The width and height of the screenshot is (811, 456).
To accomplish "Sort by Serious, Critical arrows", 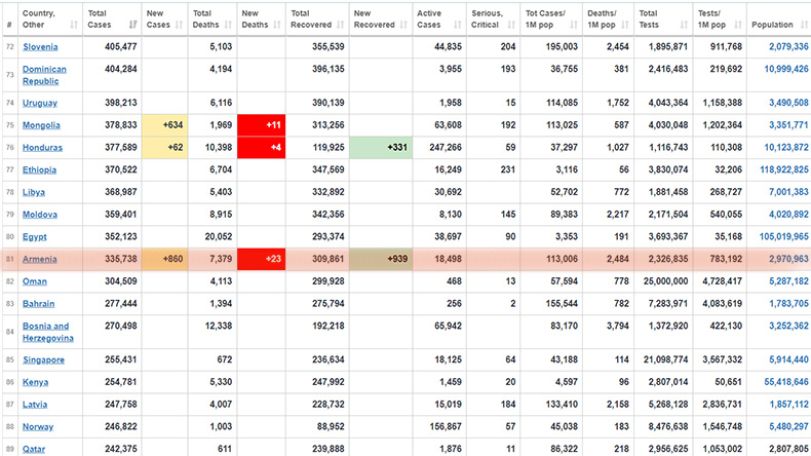I will coord(511,24).
